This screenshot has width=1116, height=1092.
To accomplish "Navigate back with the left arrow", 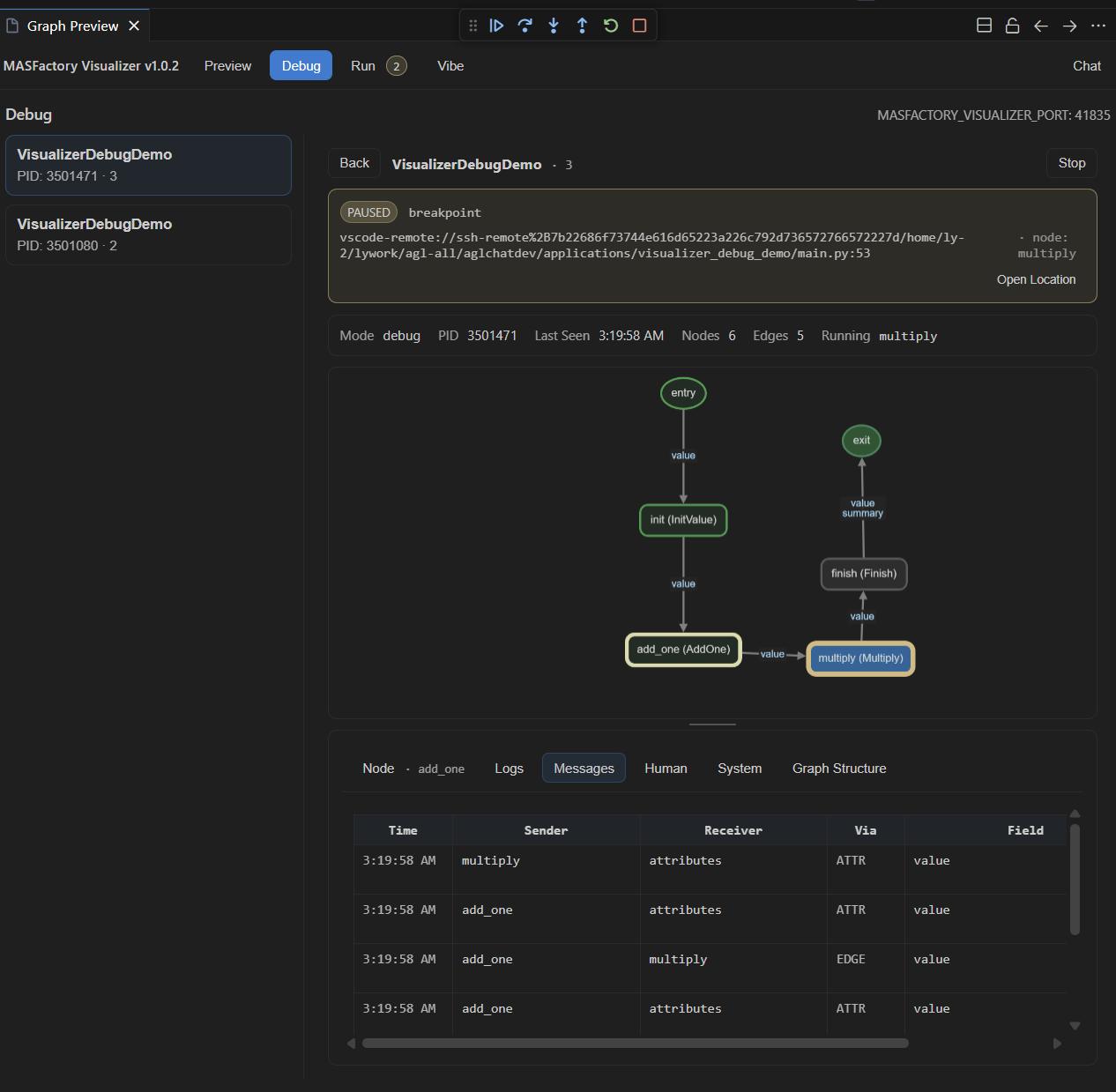I will tap(1041, 26).
